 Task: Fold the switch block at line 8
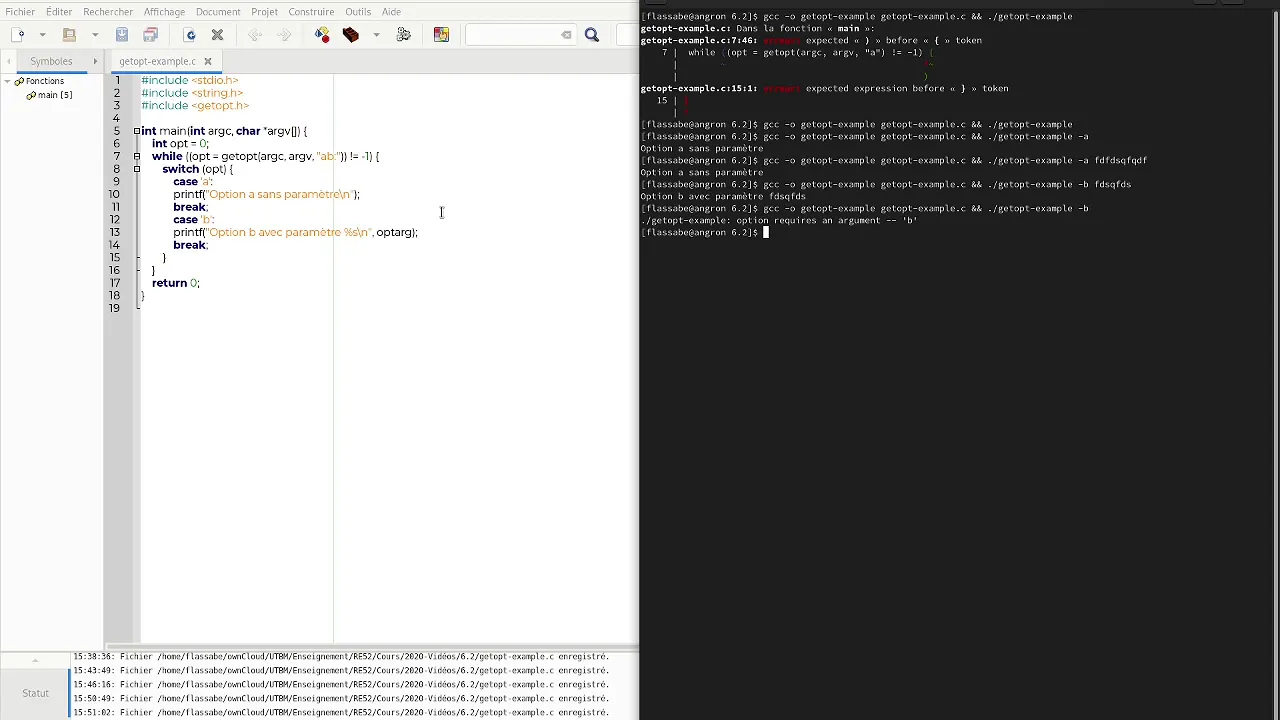(x=137, y=169)
